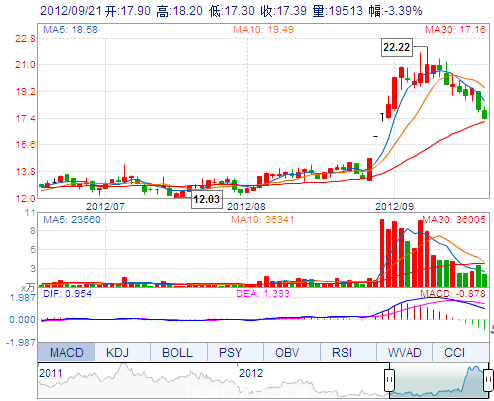Viewport: 494px width, 401px height.
Task: Click the MA30 17.16 legend label
Action: click(455, 29)
